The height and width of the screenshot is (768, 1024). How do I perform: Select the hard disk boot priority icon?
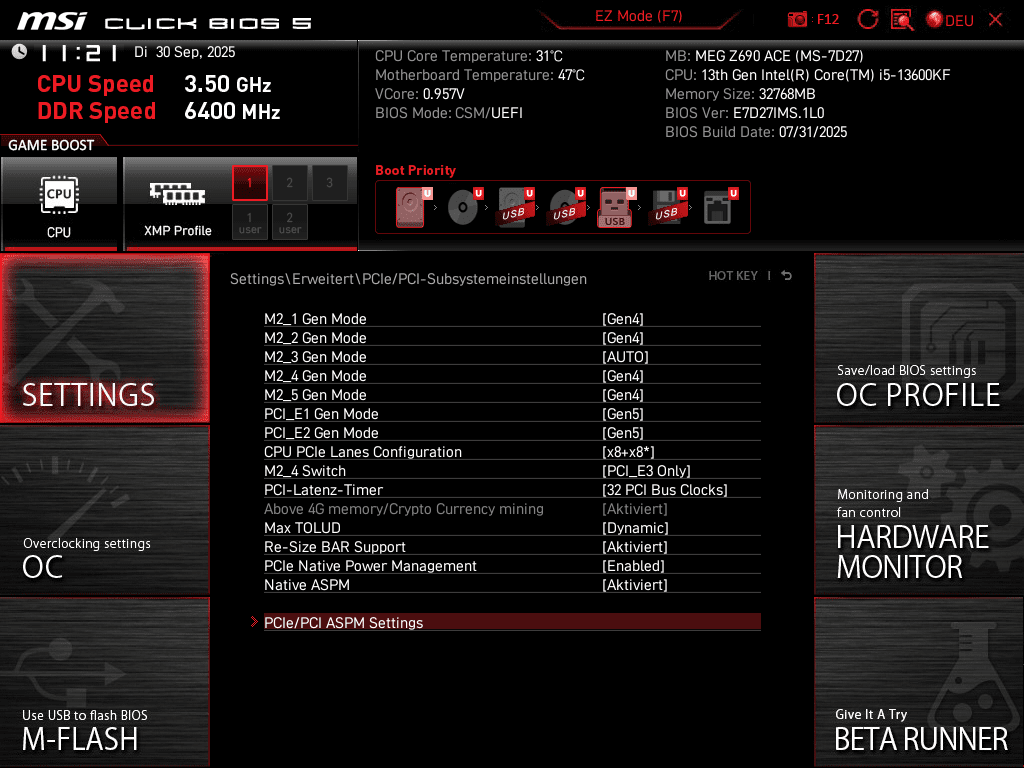[411, 207]
